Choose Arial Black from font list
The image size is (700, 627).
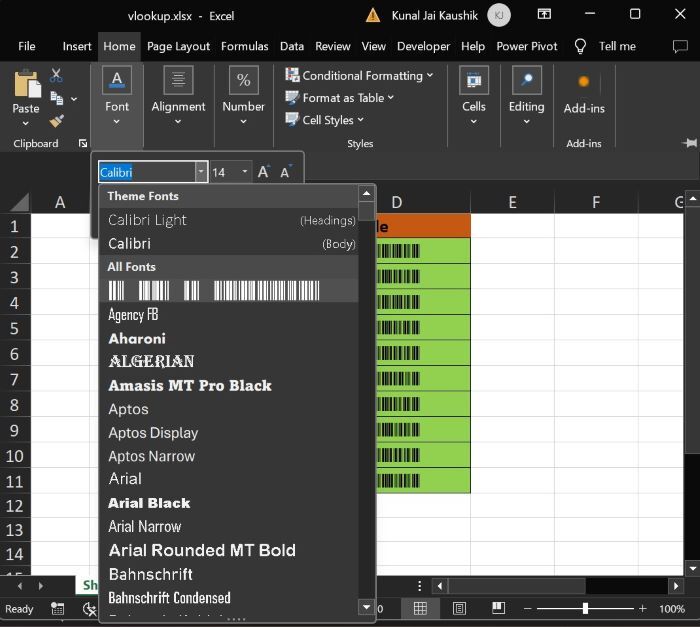coord(149,503)
